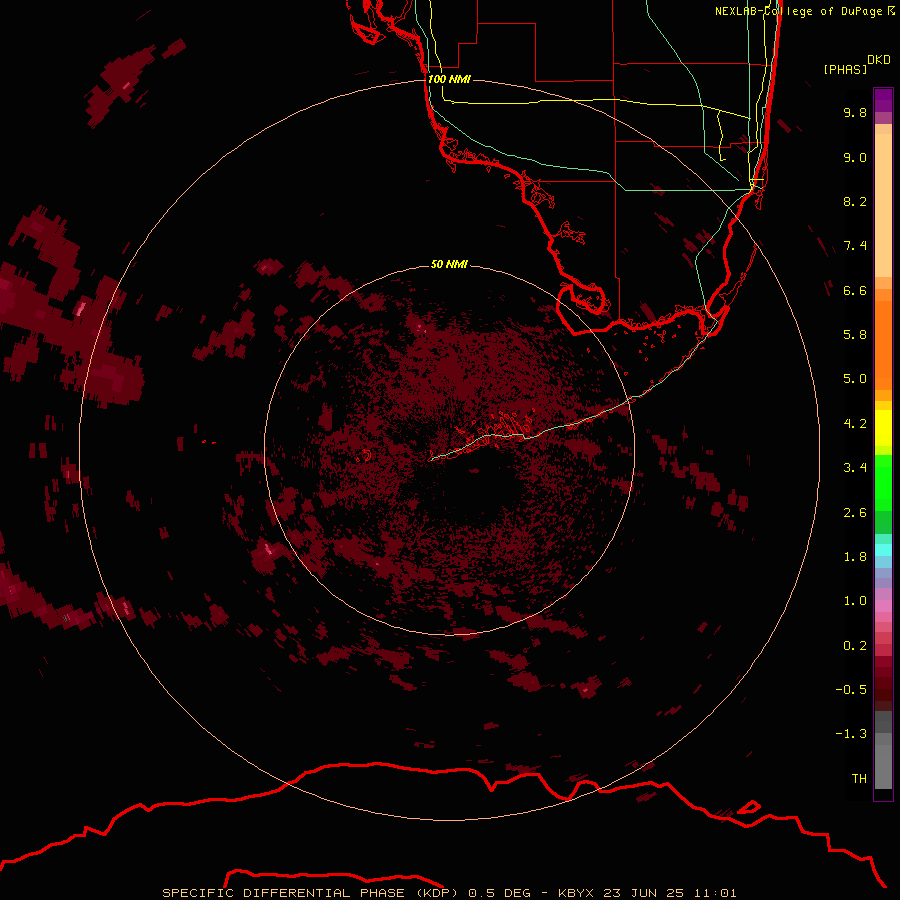The height and width of the screenshot is (900, 900).
Task: Click the 100 NMI range ring label
Action: point(449,79)
